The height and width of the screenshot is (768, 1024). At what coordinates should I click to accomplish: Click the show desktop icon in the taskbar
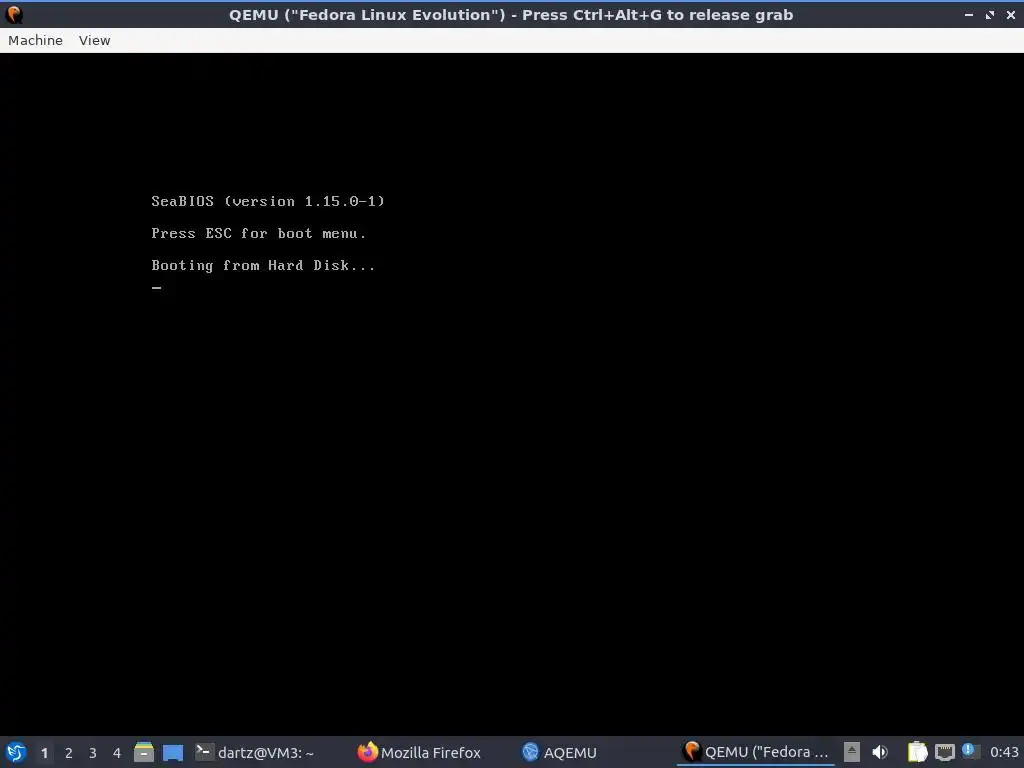[x=172, y=752]
